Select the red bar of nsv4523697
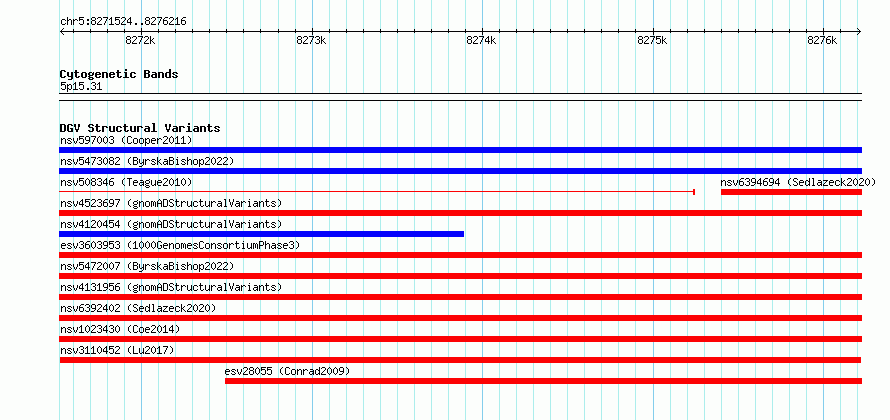The height and width of the screenshot is (420, 890). pyautogui.click(x=460, y=213)
